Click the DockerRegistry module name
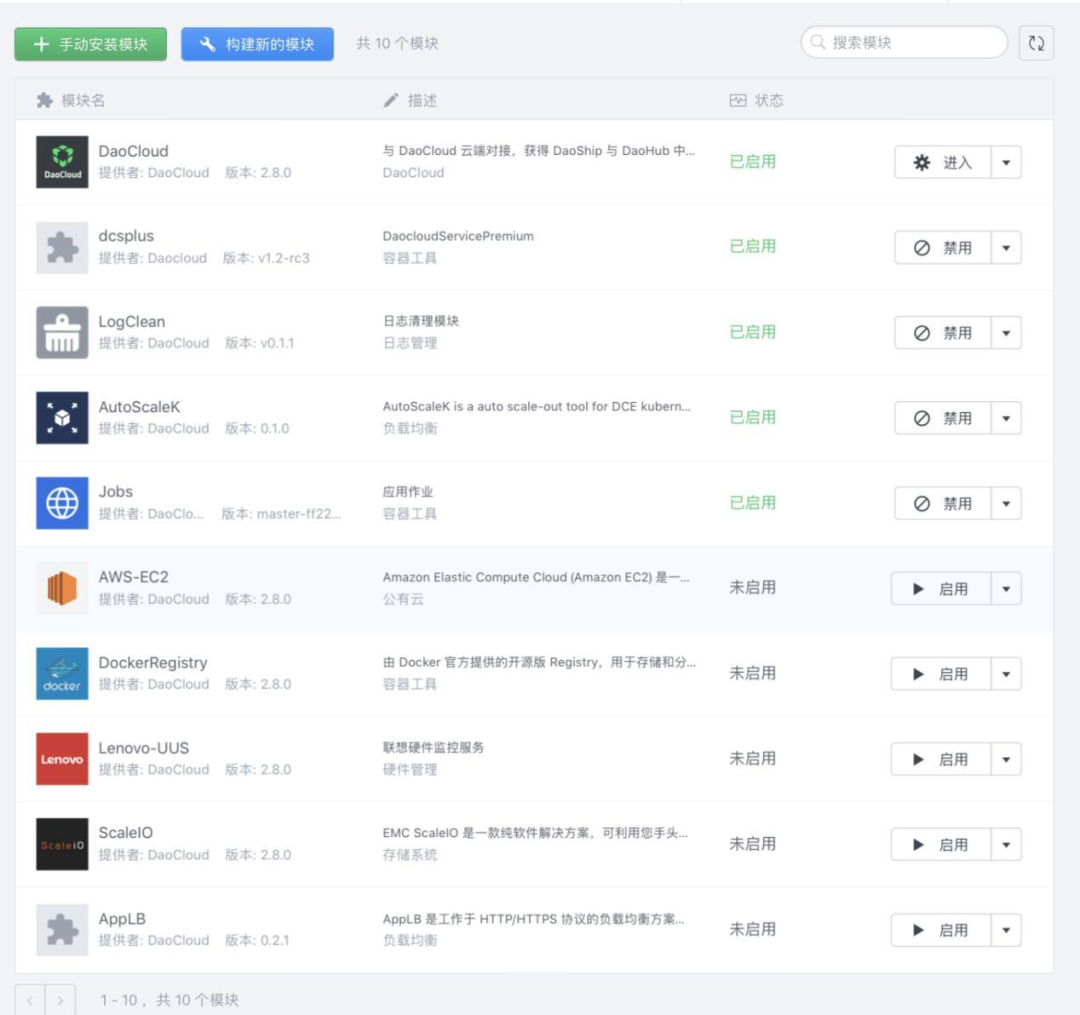This screenshot has width=1080, height=1015. [153, 662]
